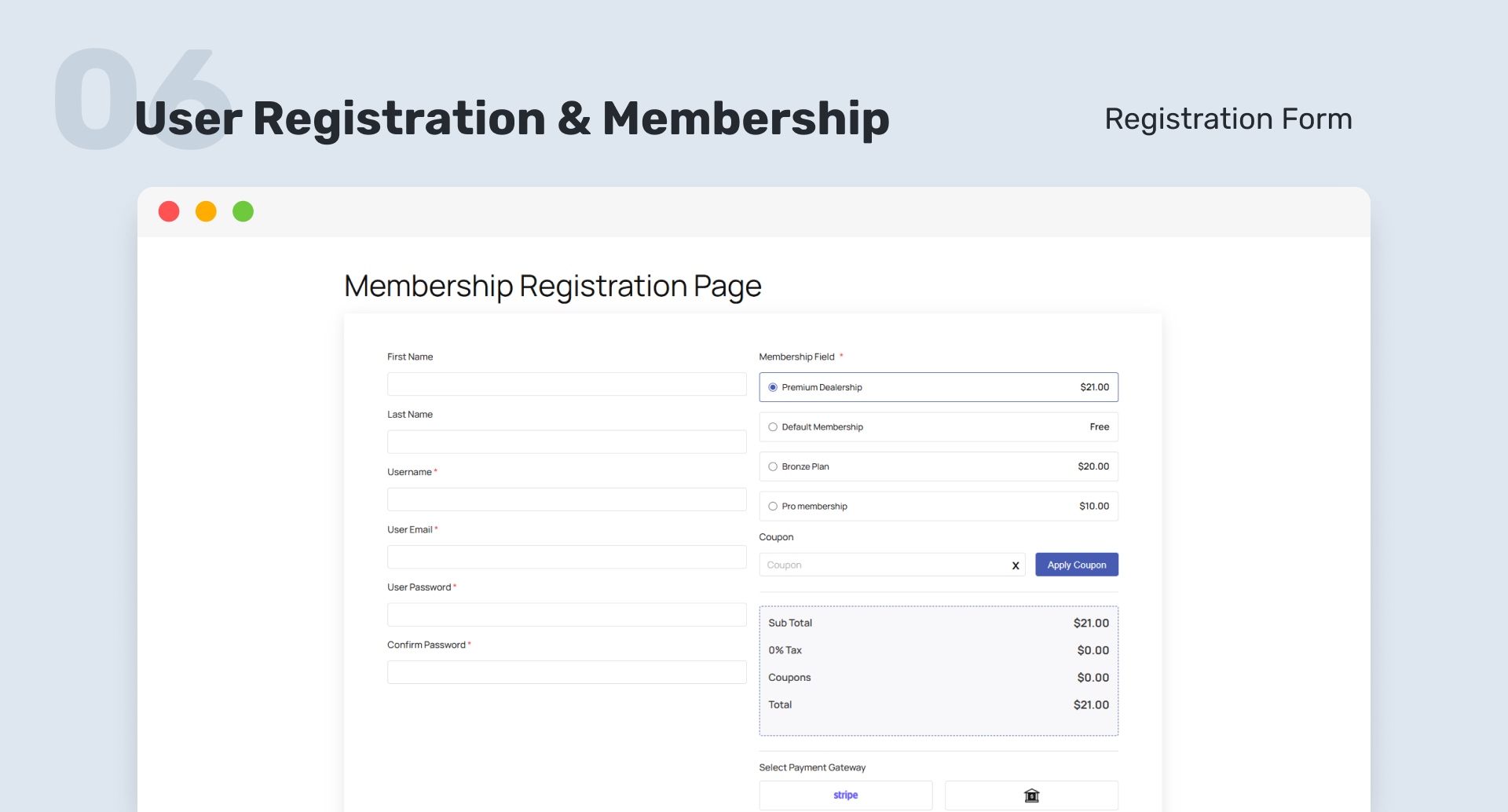Click into the Last Name field
This screenshot has height=812, width=1508.
566,441
